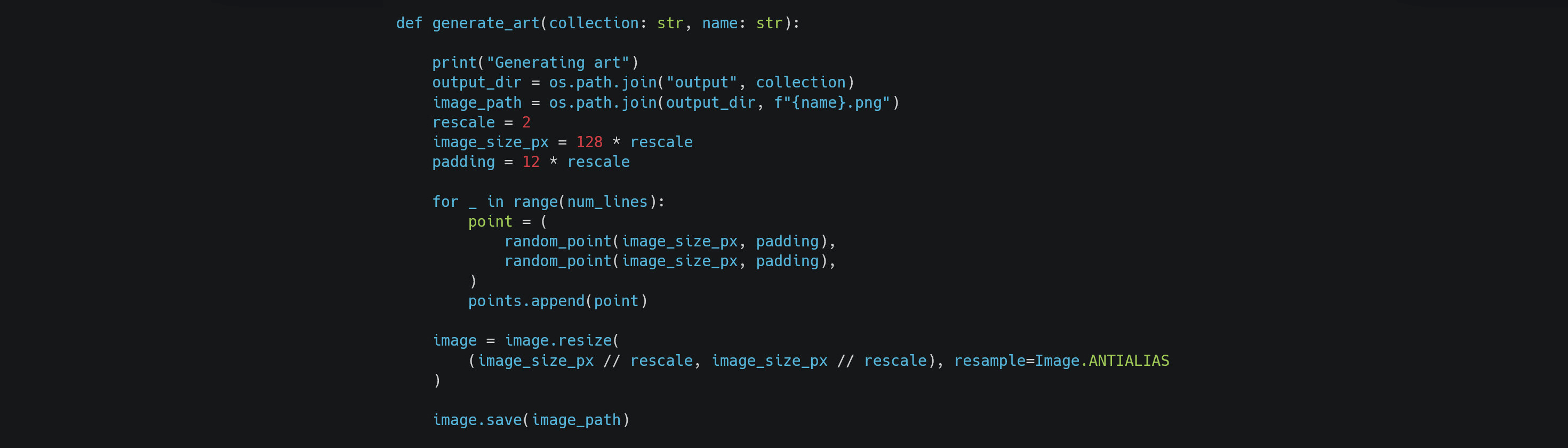1568x448 pixels.
Task: Click the number 12 in padding line
Action: point(531,162)
